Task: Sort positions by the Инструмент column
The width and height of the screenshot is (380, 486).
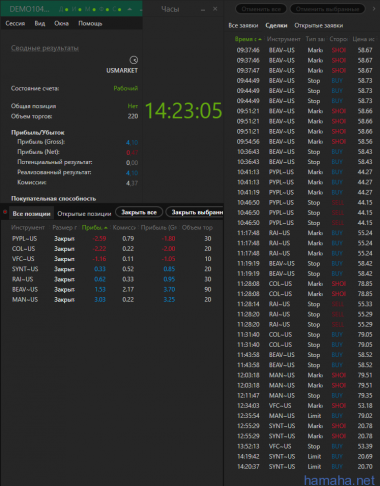Action: click(28, 228)
